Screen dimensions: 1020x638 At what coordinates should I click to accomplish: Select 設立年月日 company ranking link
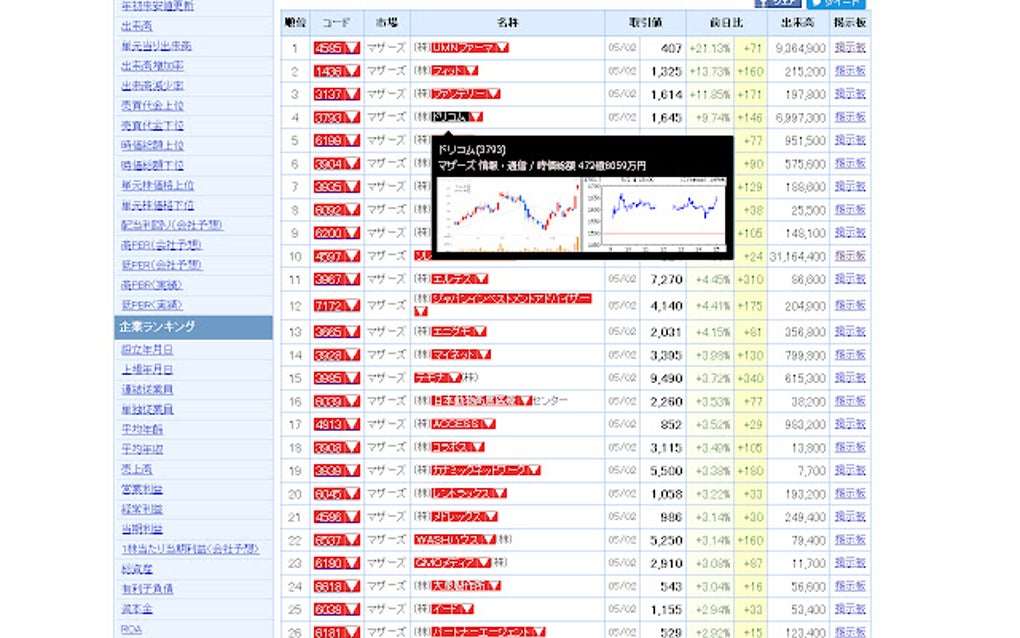coord(147,350)
